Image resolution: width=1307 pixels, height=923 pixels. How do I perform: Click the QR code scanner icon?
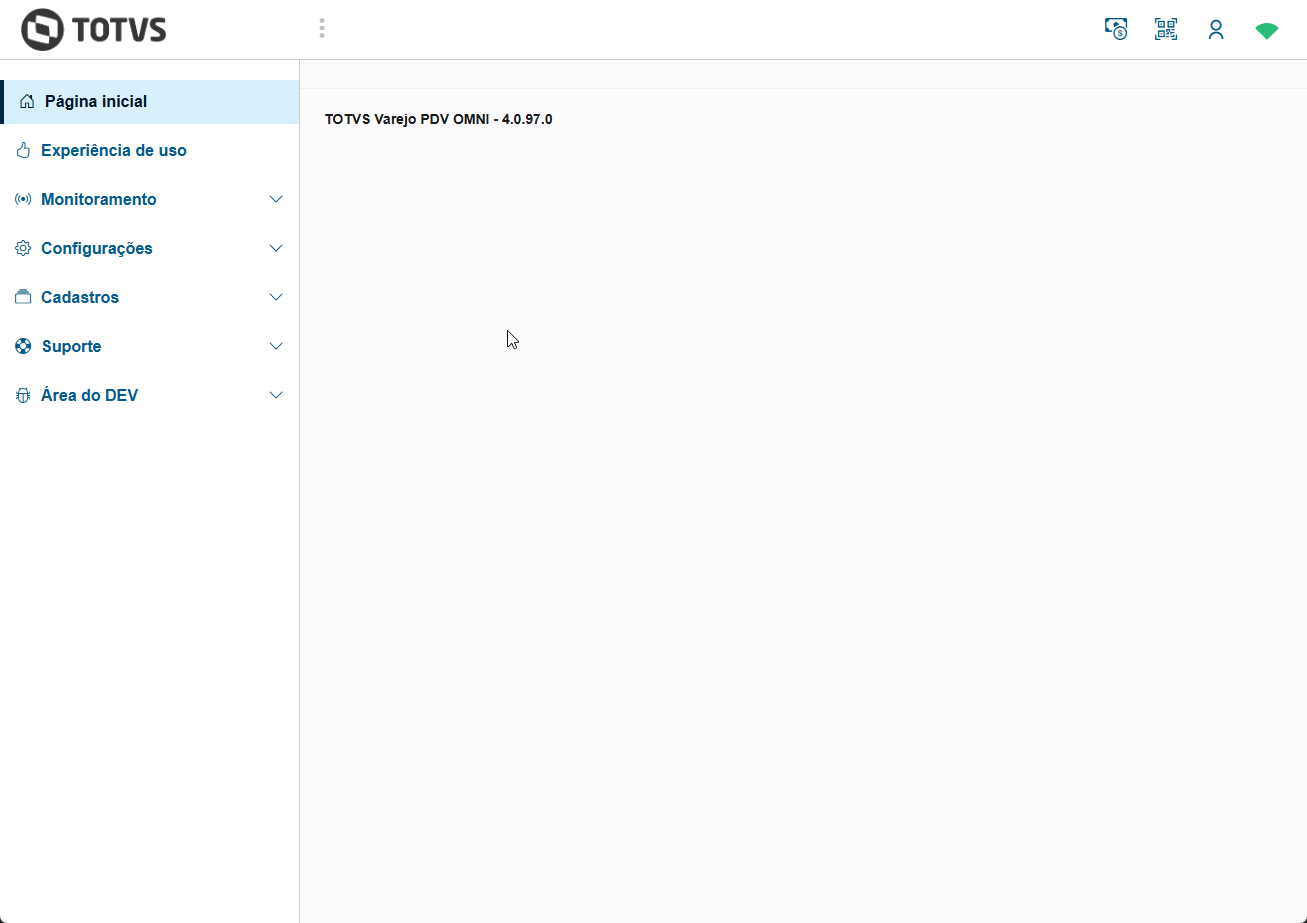pyautogui.click(x=1166, y=29)
